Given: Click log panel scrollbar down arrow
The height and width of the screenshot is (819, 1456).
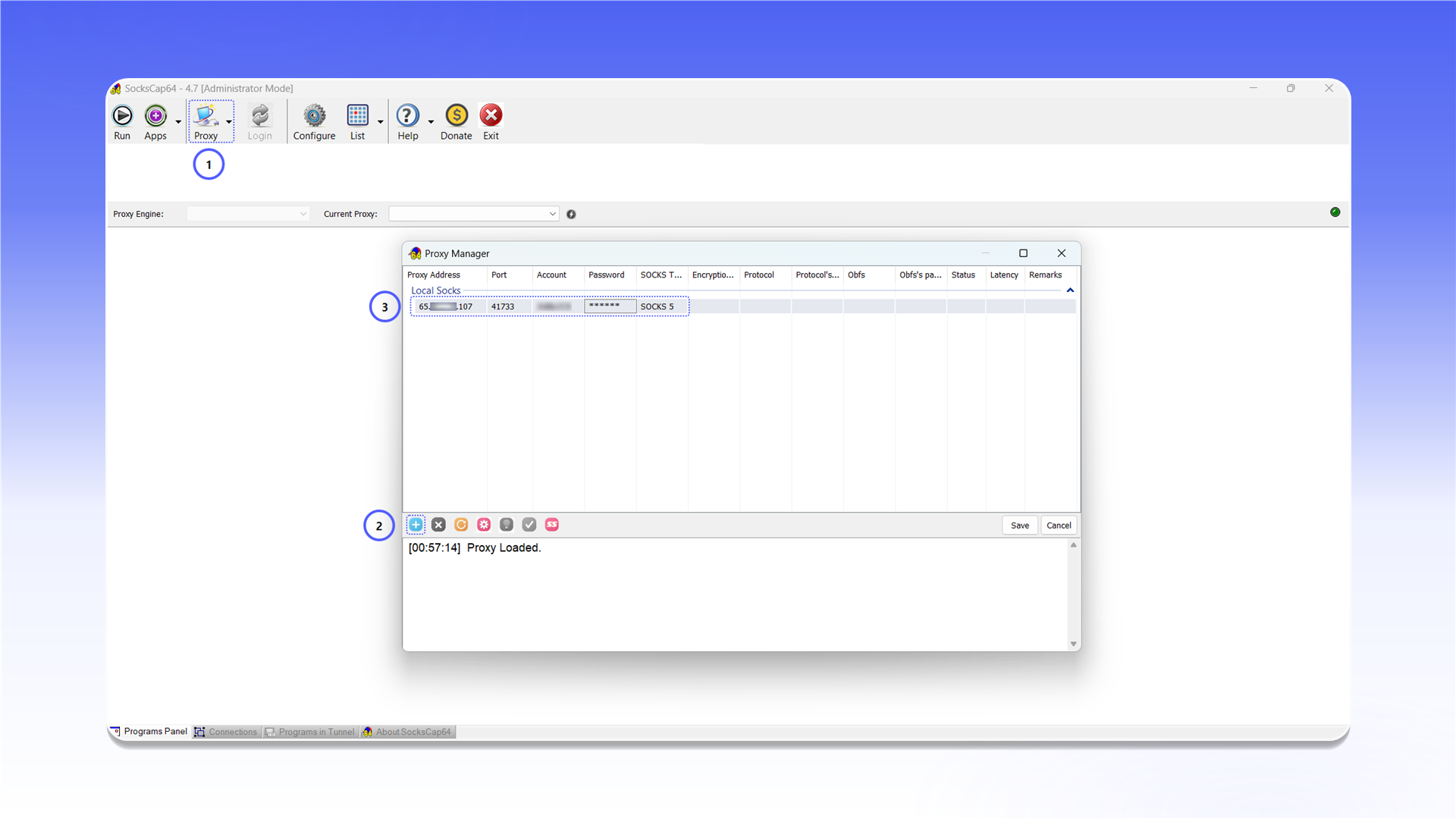Looking at the screenshot, I should coord(1073,645).
